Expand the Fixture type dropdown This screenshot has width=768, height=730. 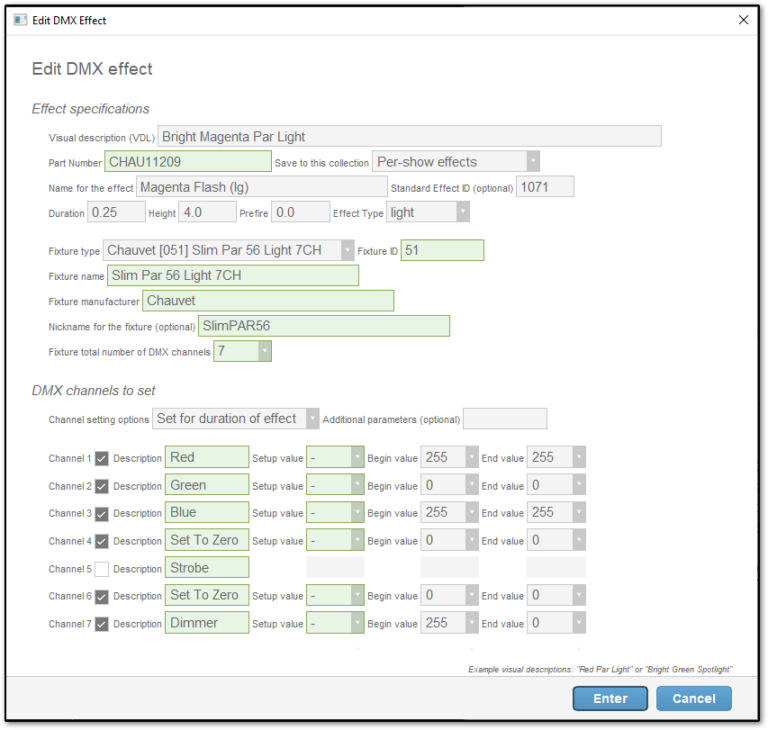347,250
